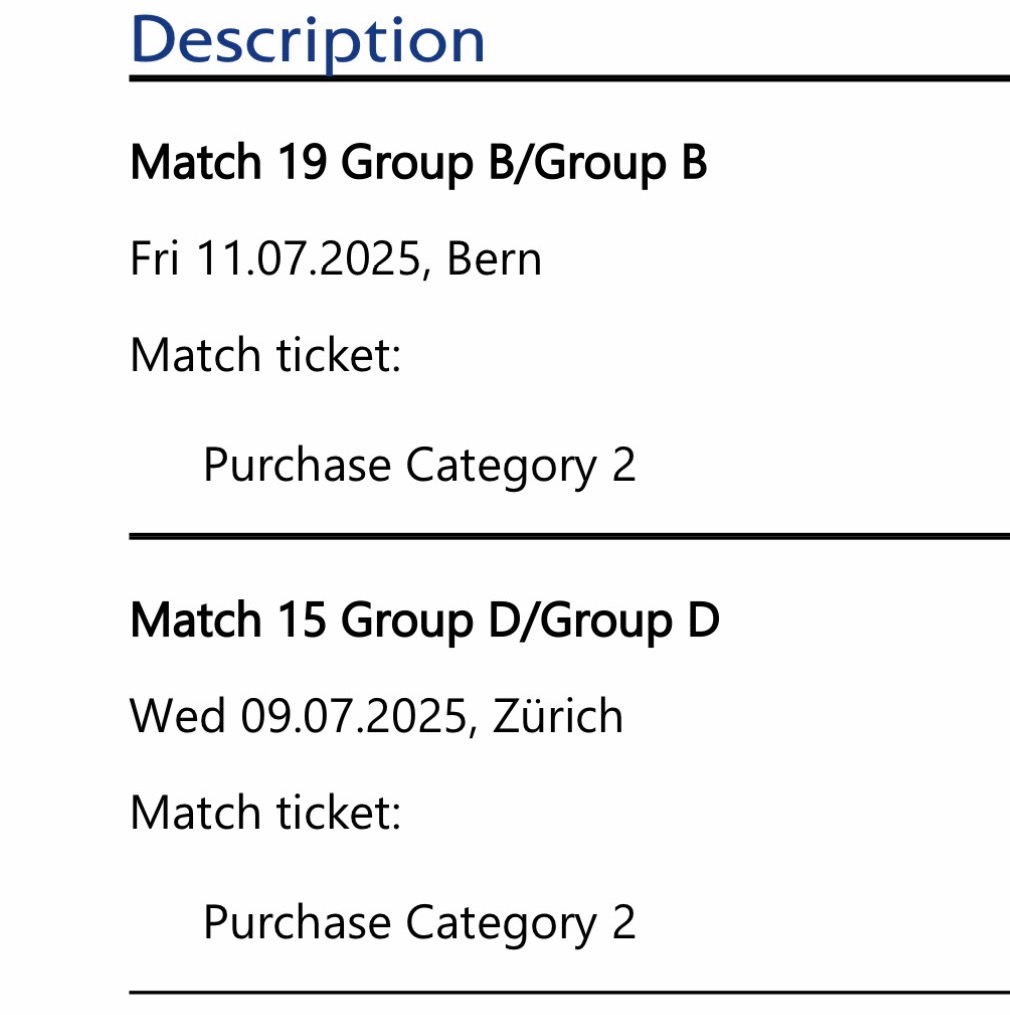Select Purchase Category 2 for Match 15

[x=419, y=922]
